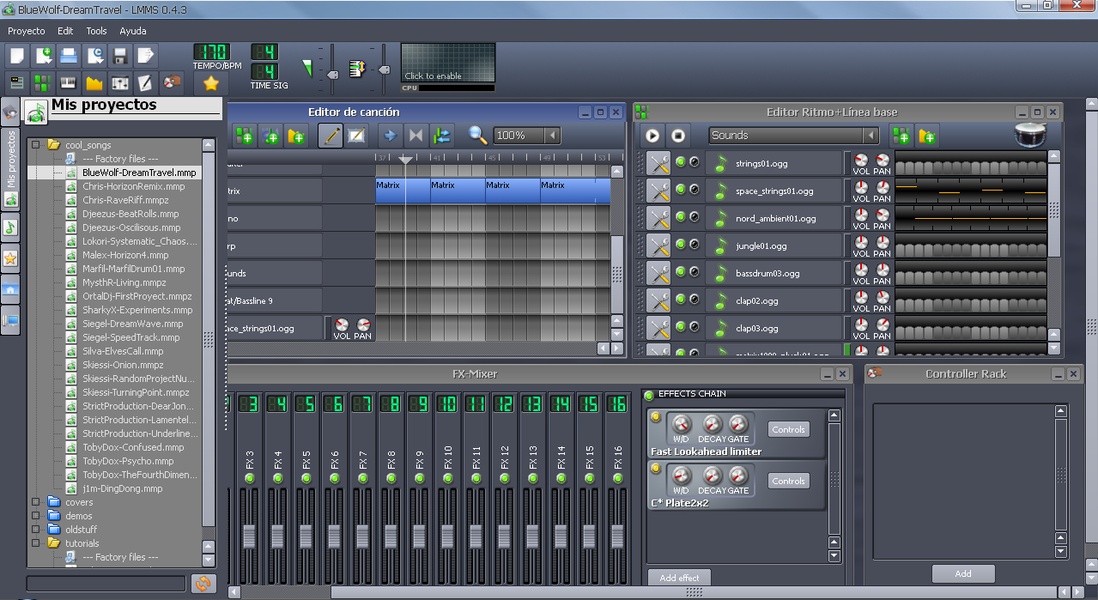The image size is (1098, 600).
Task: Toggle the Fast Lookahead limiter effect LED
Action: pos(656,417)
